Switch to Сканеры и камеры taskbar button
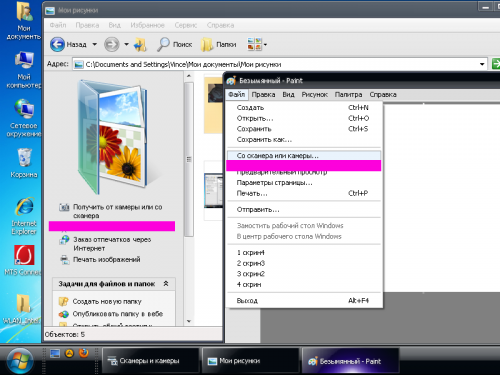This screenshot has width=500, height=375. [x=150, y=361]
